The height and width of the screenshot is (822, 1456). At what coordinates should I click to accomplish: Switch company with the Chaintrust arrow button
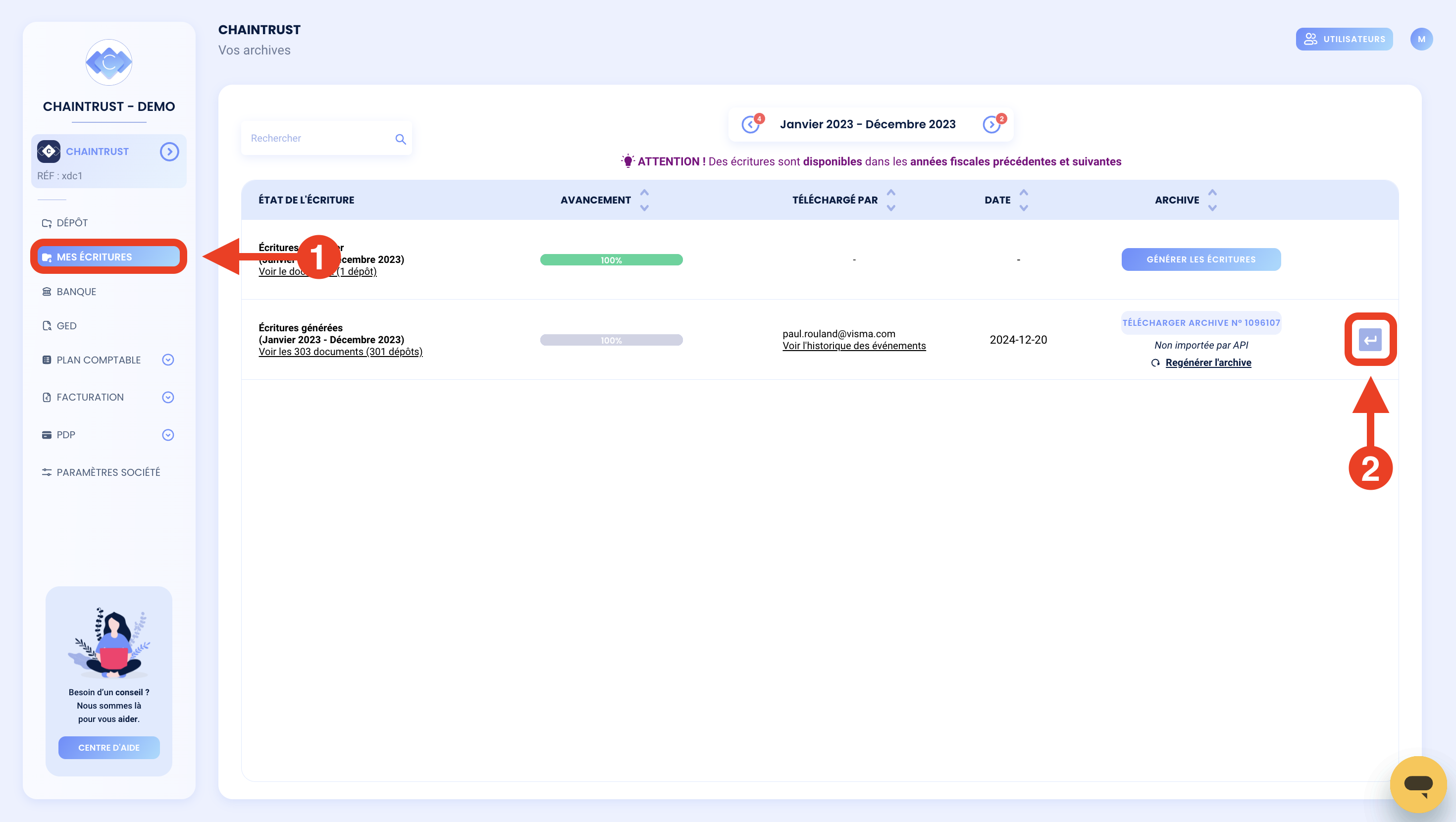pyautogui.click(x=169, y=152)
